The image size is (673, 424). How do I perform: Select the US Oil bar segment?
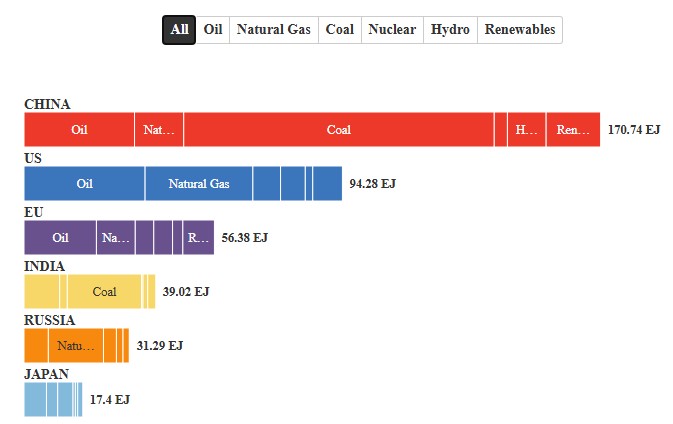[x=84, y=184]
